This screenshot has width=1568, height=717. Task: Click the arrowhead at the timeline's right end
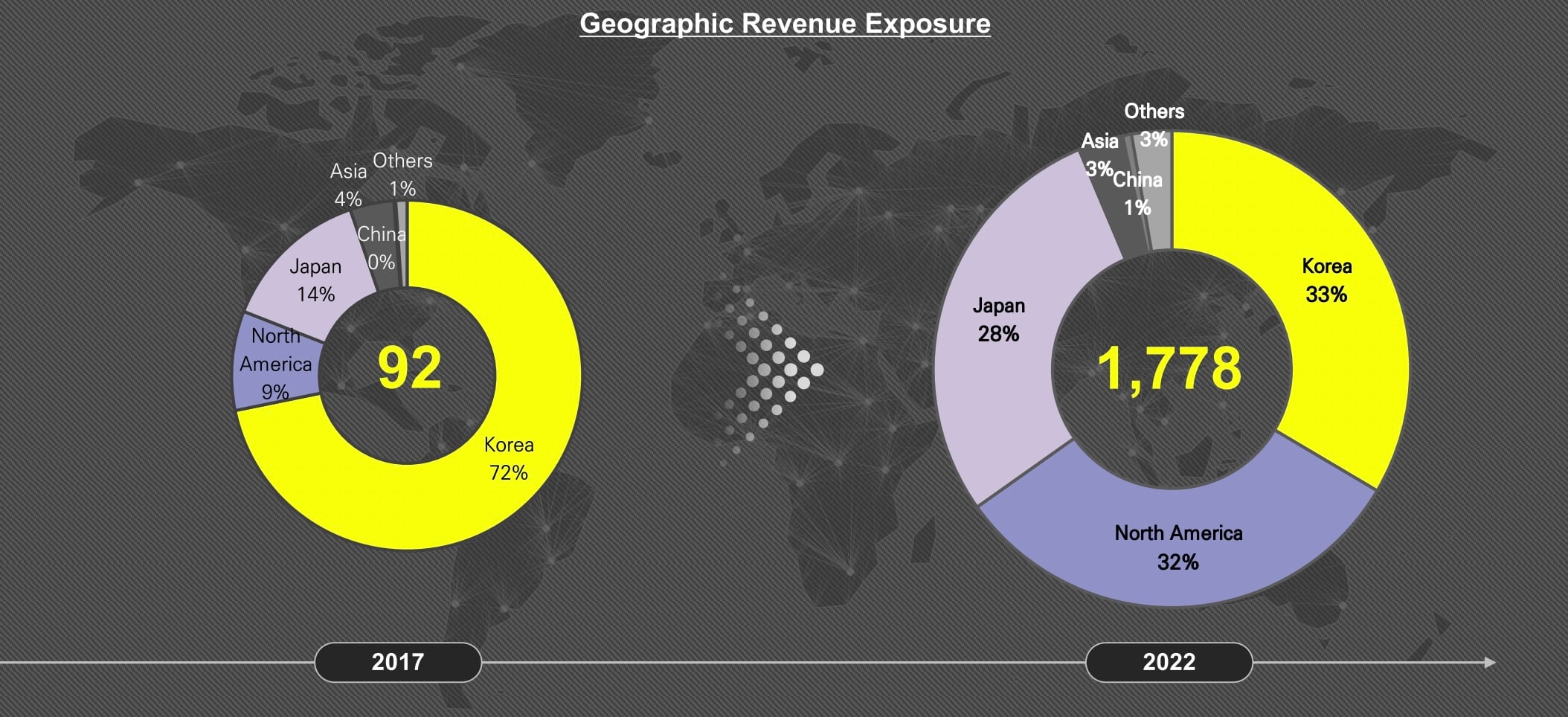[x=1489, y=662]
